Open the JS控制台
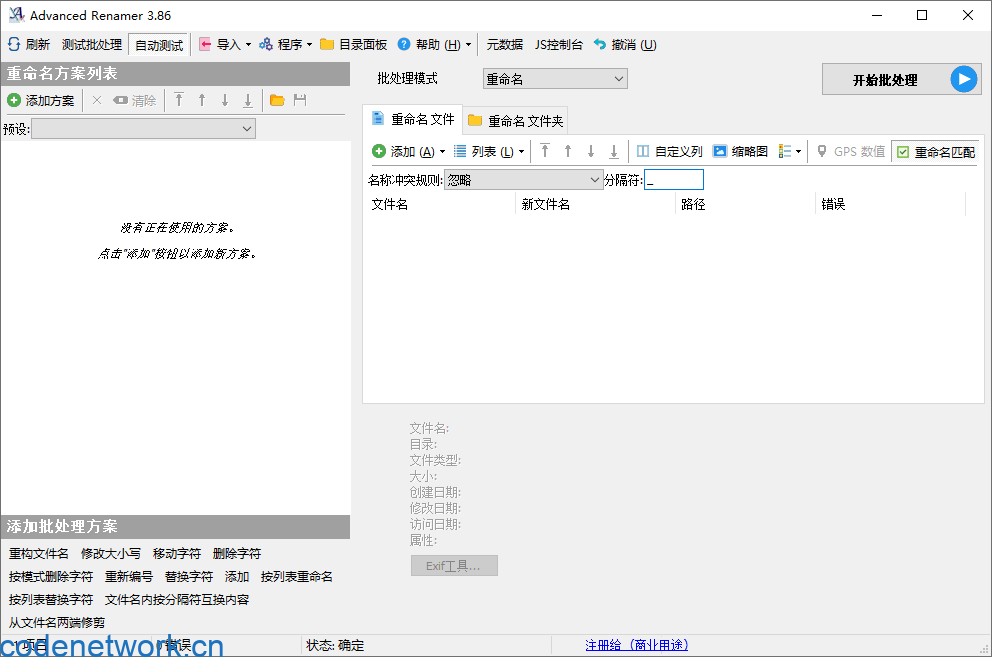This screenshot has width=992, height=657. click(558, 45)
